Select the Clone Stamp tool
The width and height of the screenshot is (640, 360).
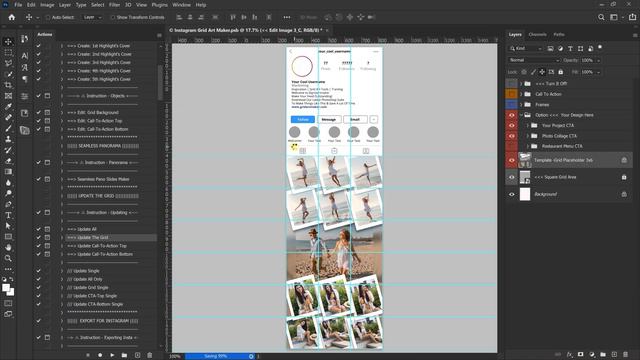point(8,139)
